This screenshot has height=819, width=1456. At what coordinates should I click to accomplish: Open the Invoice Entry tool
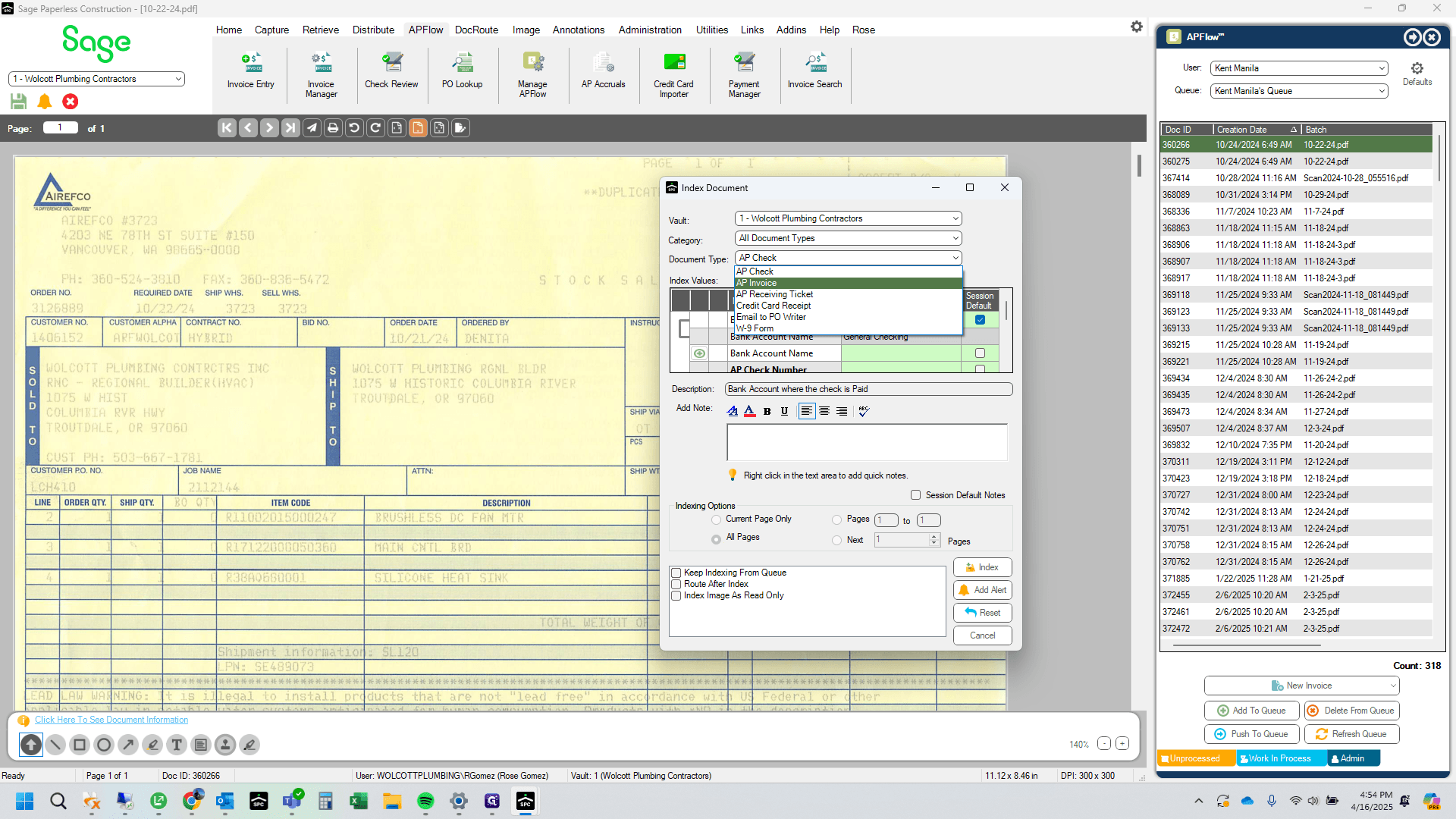[x=251, y=72]
